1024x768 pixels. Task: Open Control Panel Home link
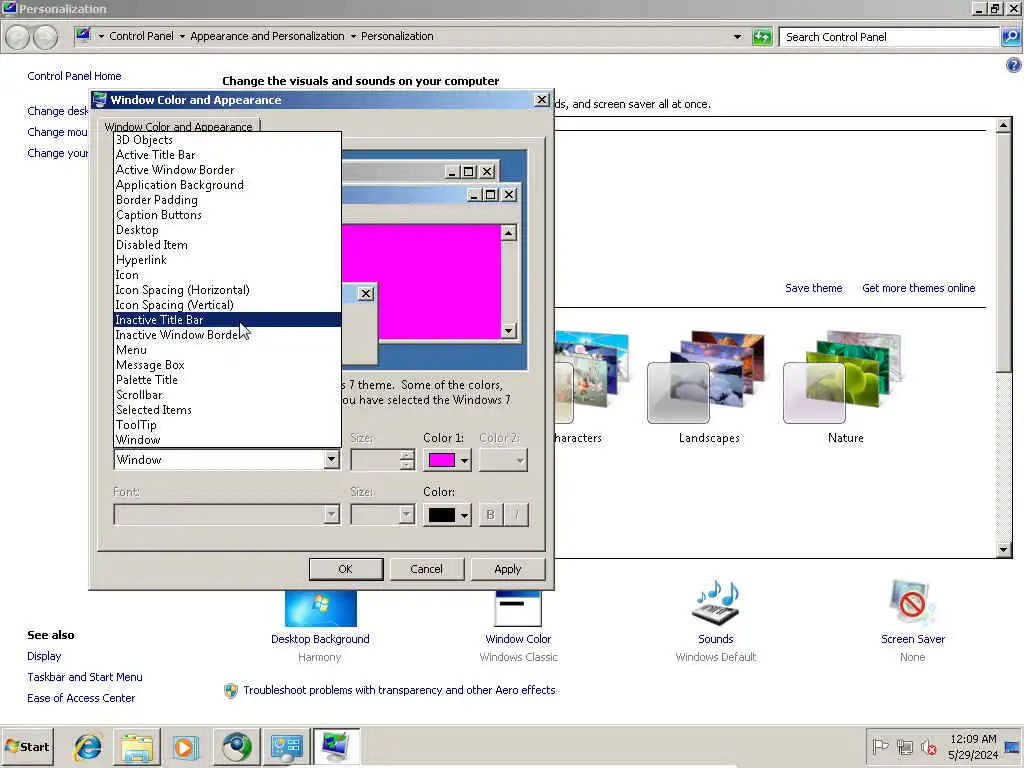click(x=74, y=76)
